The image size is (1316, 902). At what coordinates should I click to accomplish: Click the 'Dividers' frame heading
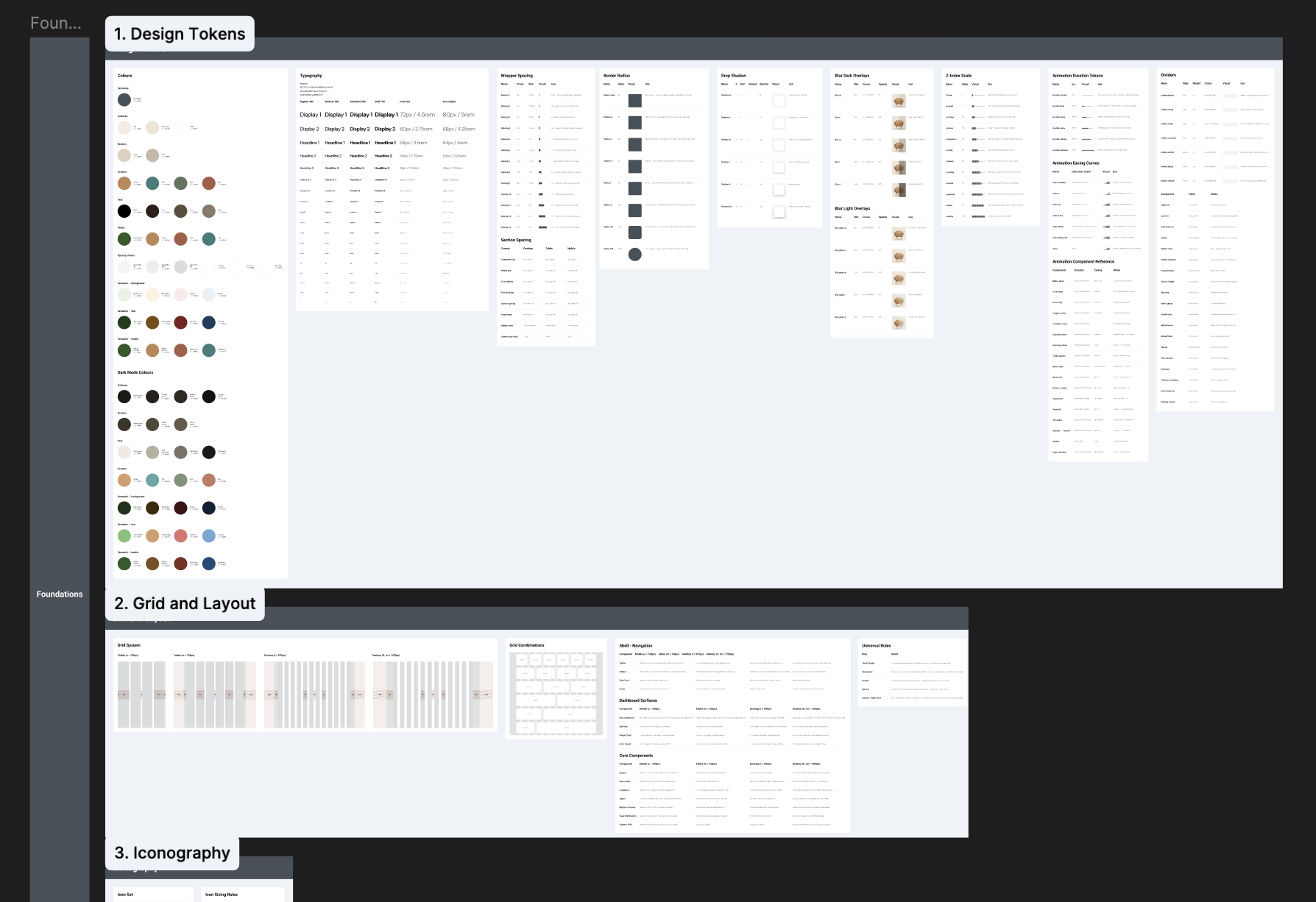[x=1168, y=75]
